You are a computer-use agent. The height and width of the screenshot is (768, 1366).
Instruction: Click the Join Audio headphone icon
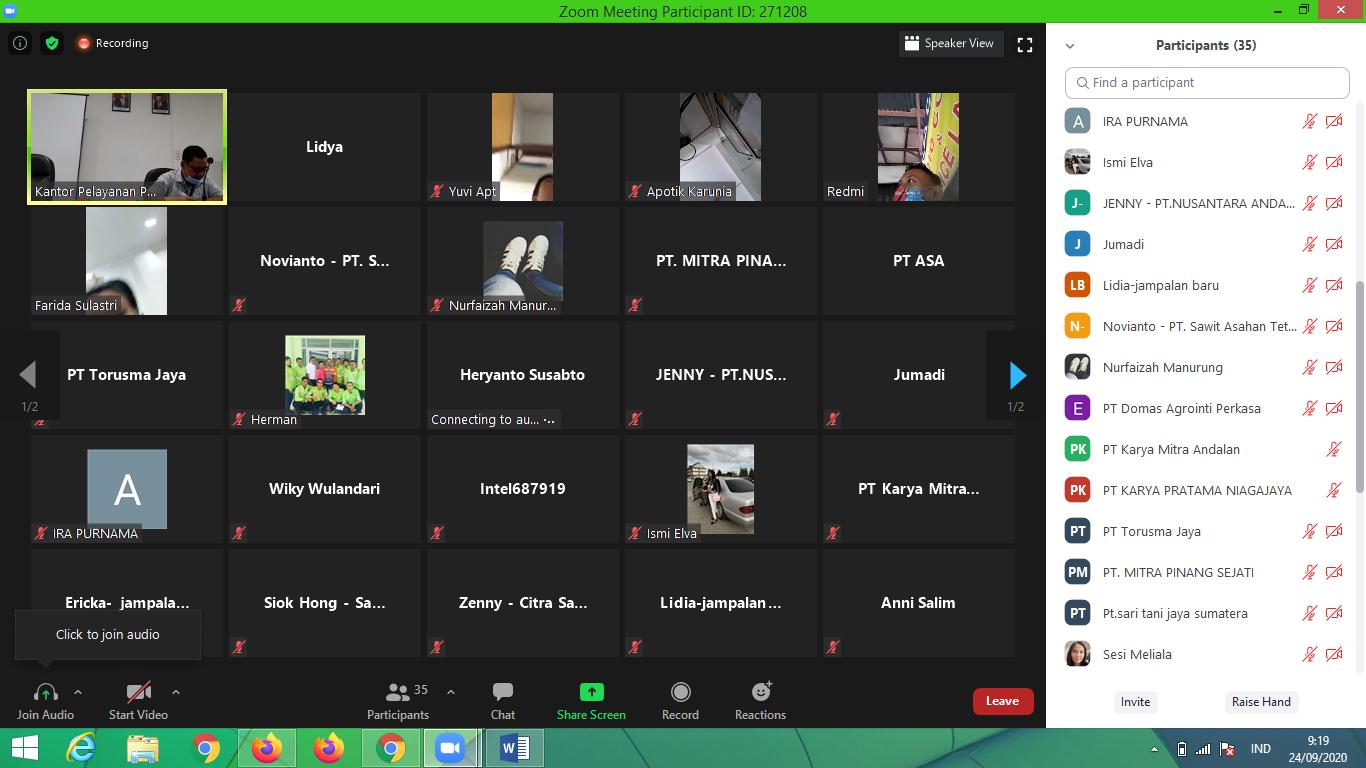click(x=45, y=692)
